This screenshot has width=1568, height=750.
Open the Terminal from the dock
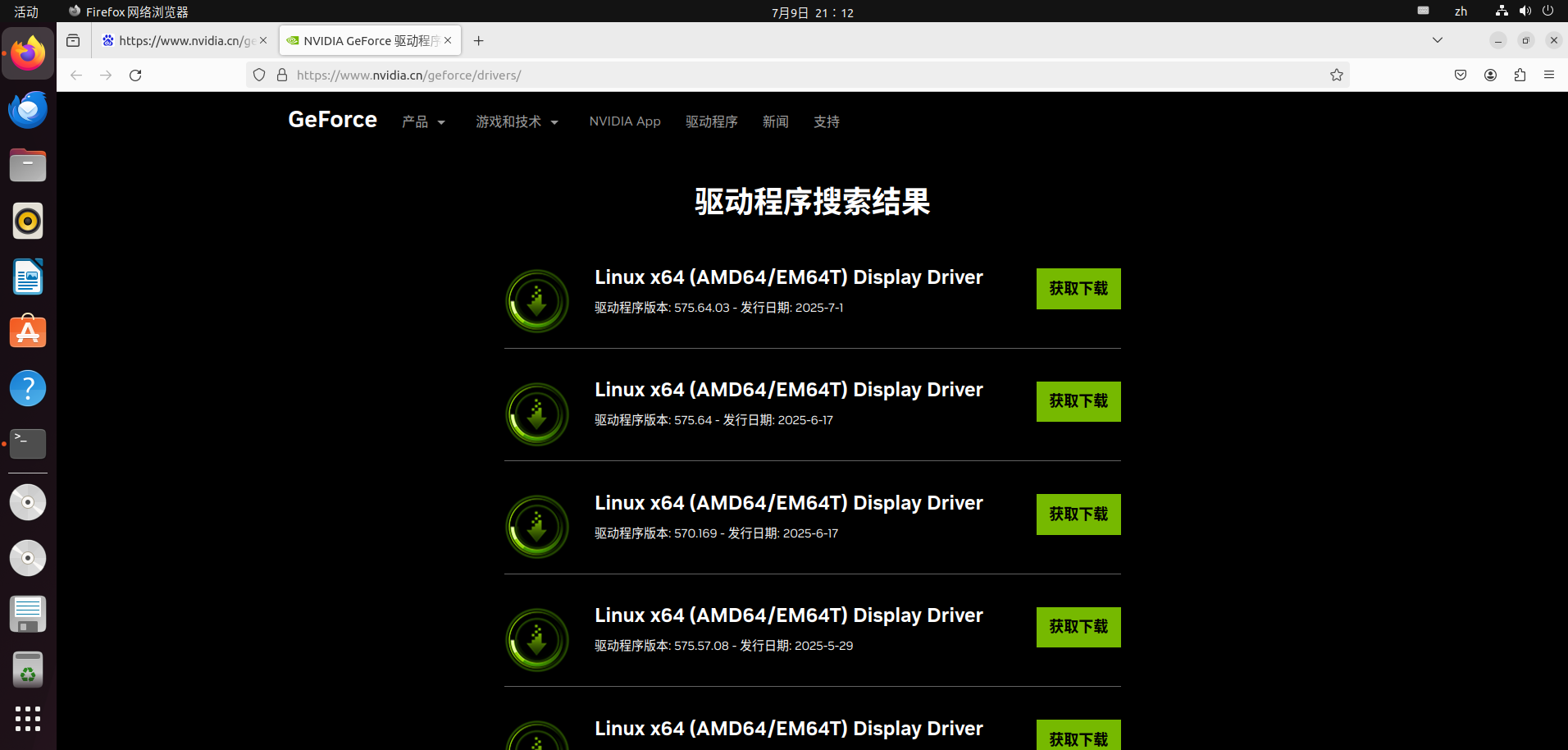pyautogui.click(x=28, y=444)
